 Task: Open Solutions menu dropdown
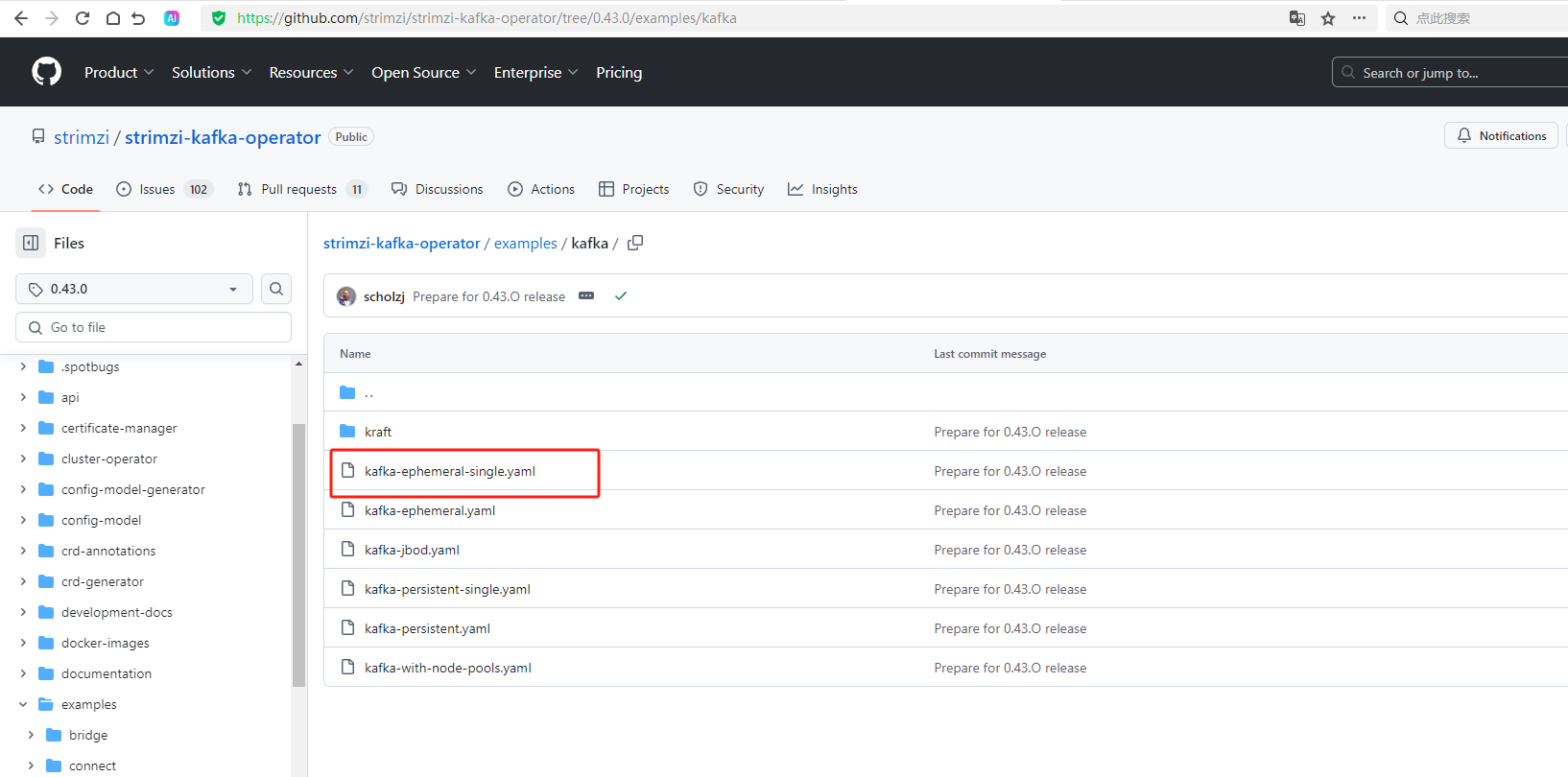coord(212,73)
